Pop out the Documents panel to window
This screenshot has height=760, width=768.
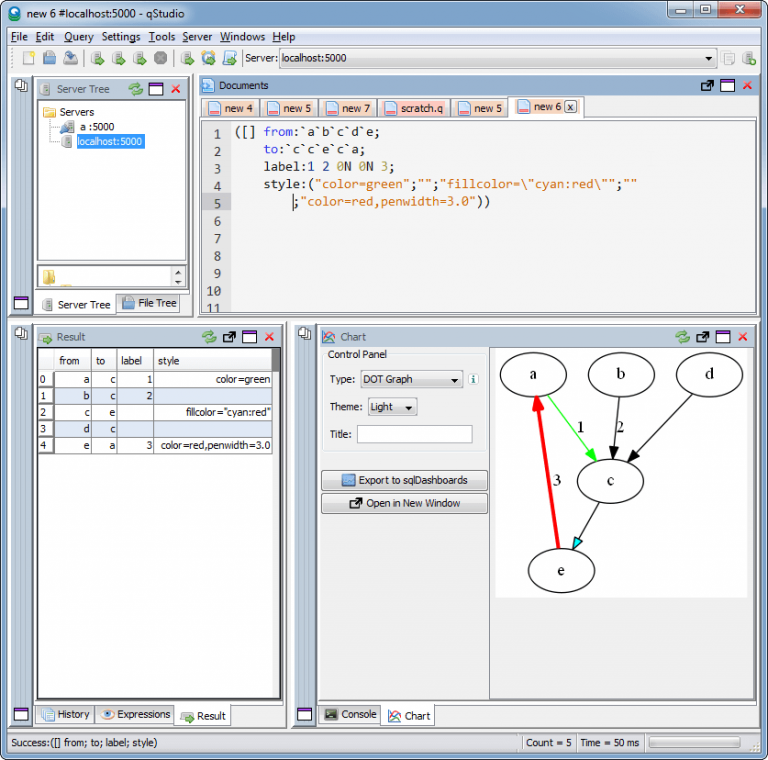(x=707, y=86)
